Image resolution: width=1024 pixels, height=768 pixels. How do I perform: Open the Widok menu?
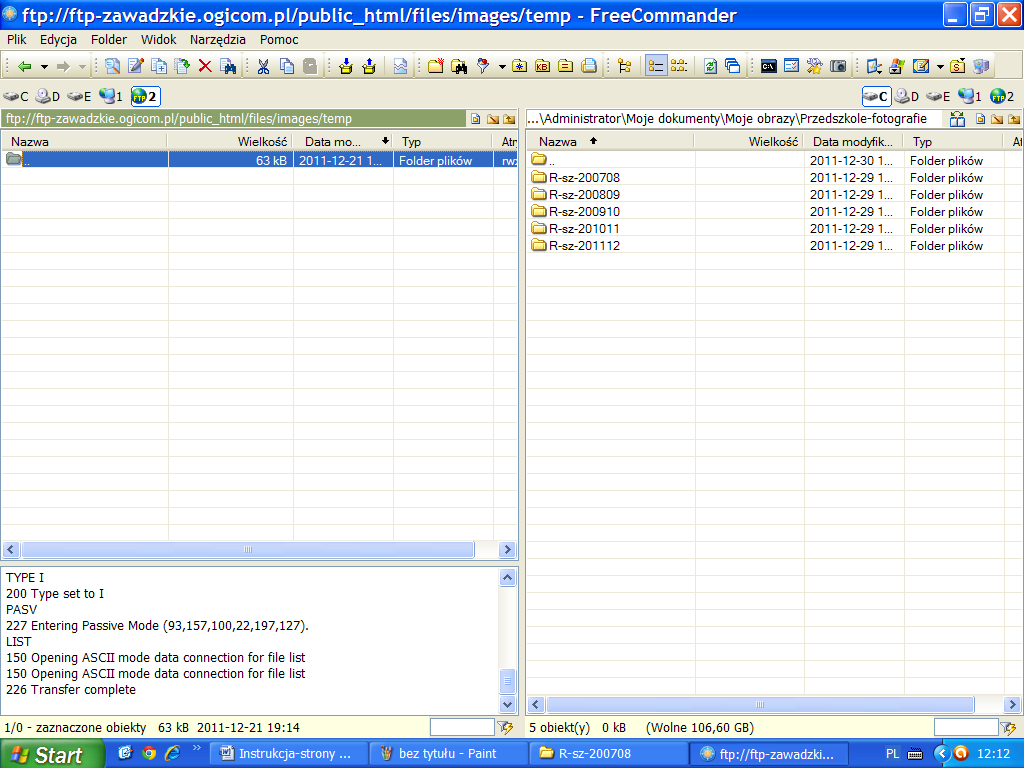point(159,39)
